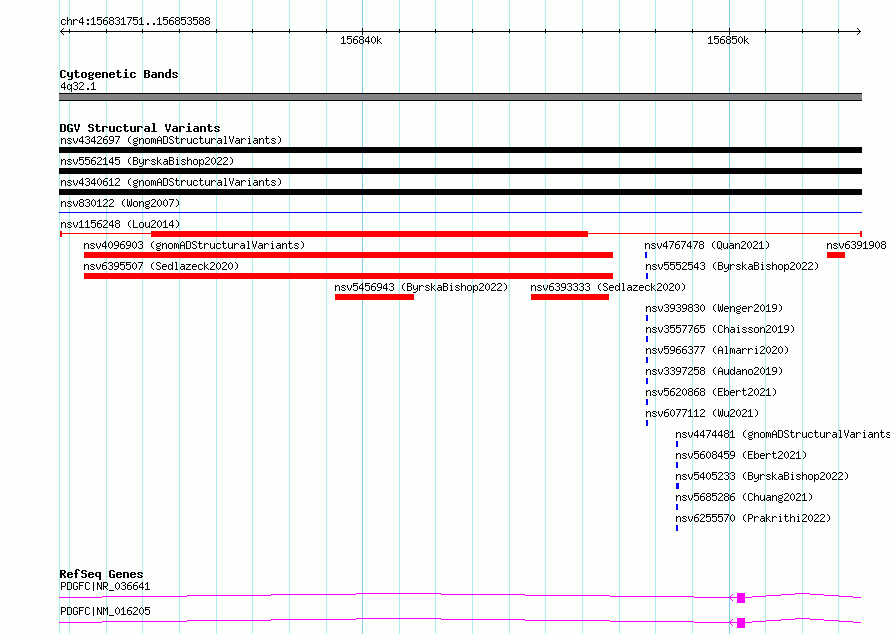Click the chr4:156831751..156853588 coordinates text
The height and width of the screenshot is (634, 890).
[135, 21]
